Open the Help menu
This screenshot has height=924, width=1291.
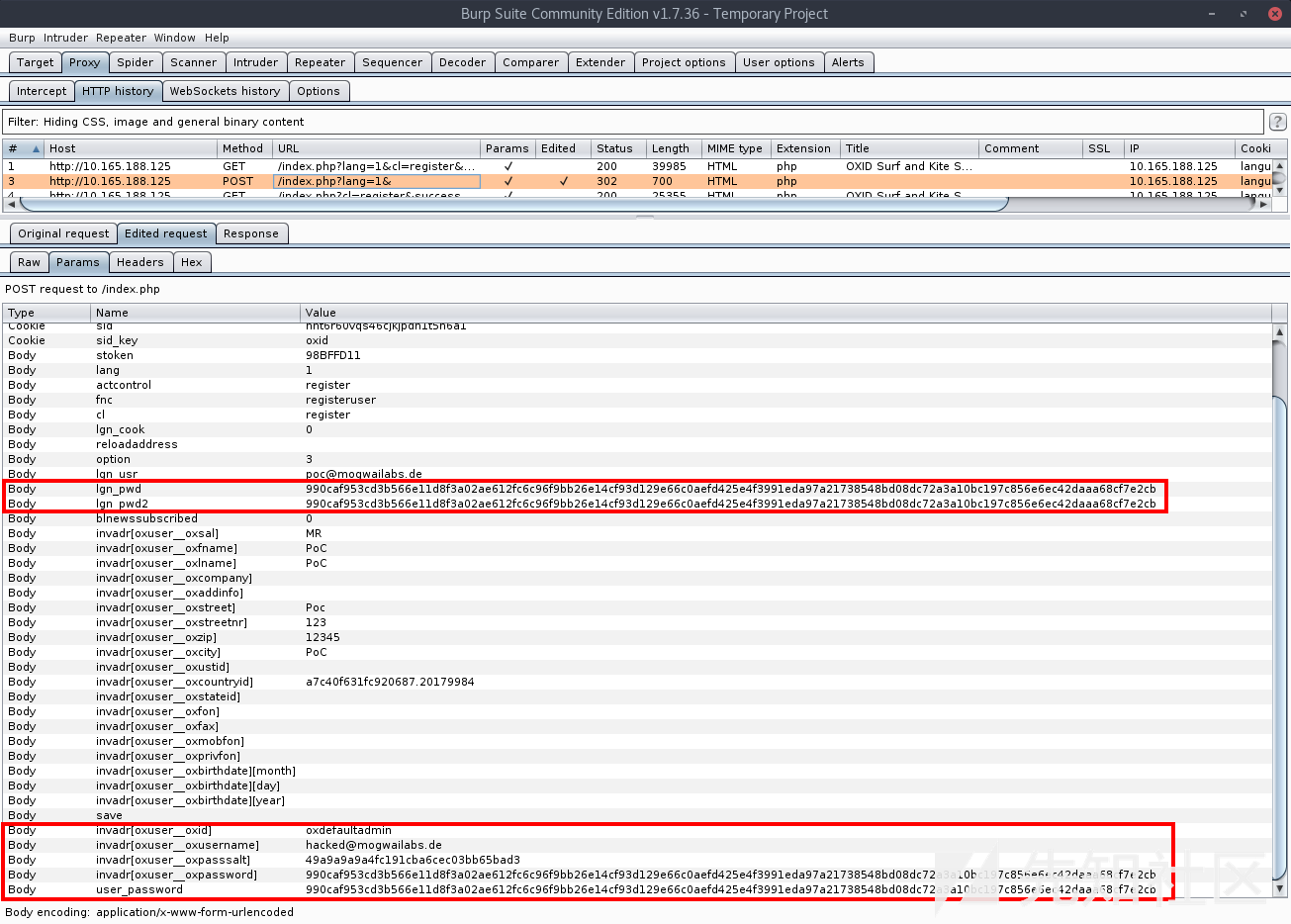click(x=217, y=38)
